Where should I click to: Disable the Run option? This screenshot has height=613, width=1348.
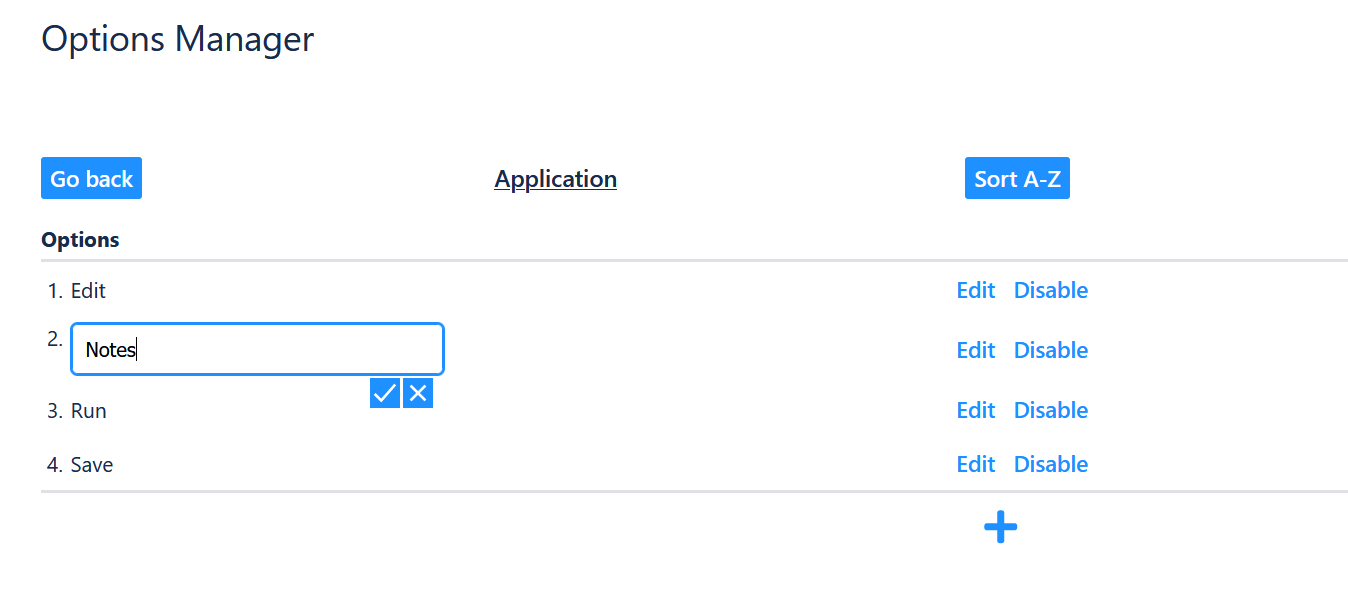(x=1050, y=411)
